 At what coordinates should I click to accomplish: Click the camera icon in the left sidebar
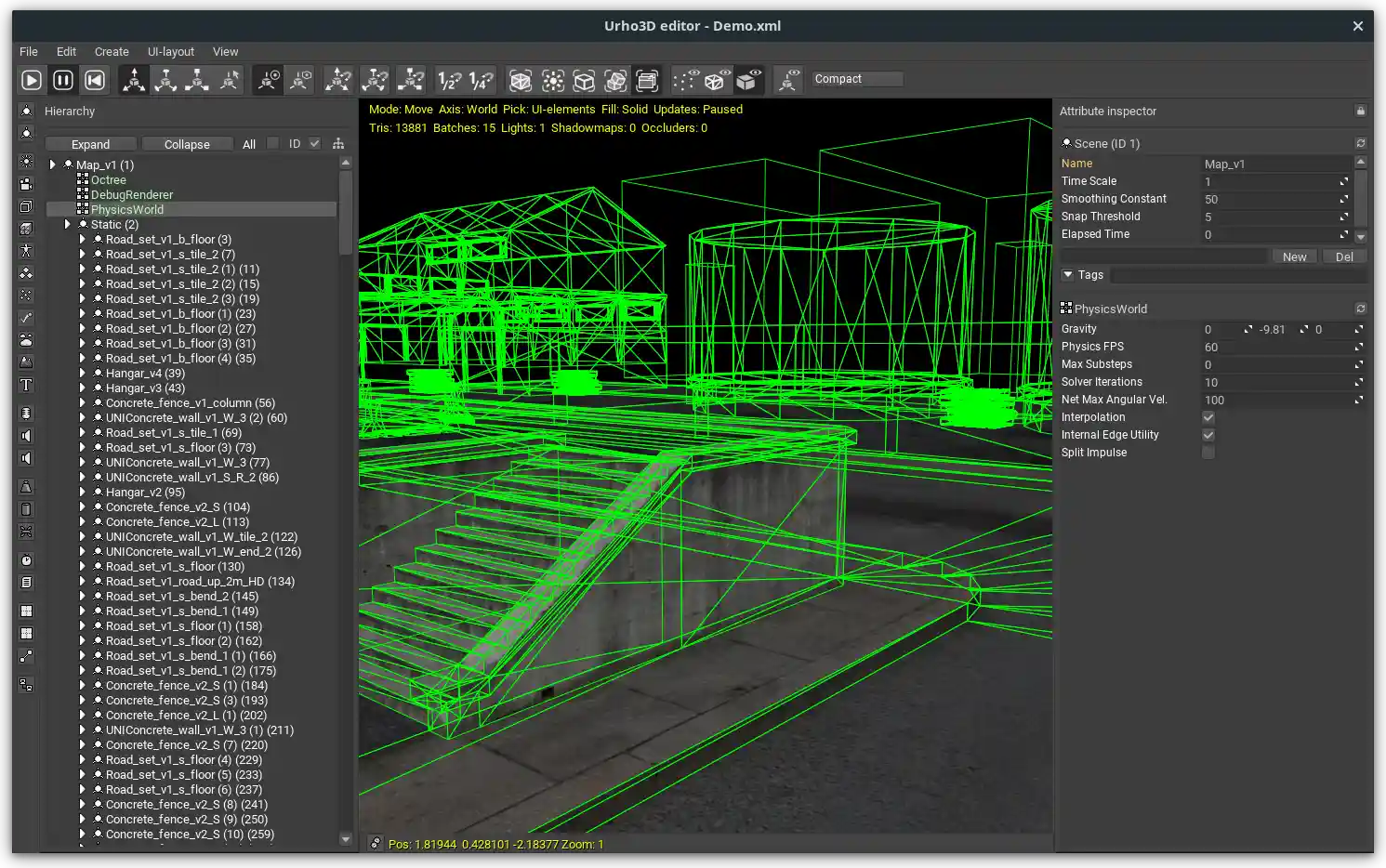[26, 184]
